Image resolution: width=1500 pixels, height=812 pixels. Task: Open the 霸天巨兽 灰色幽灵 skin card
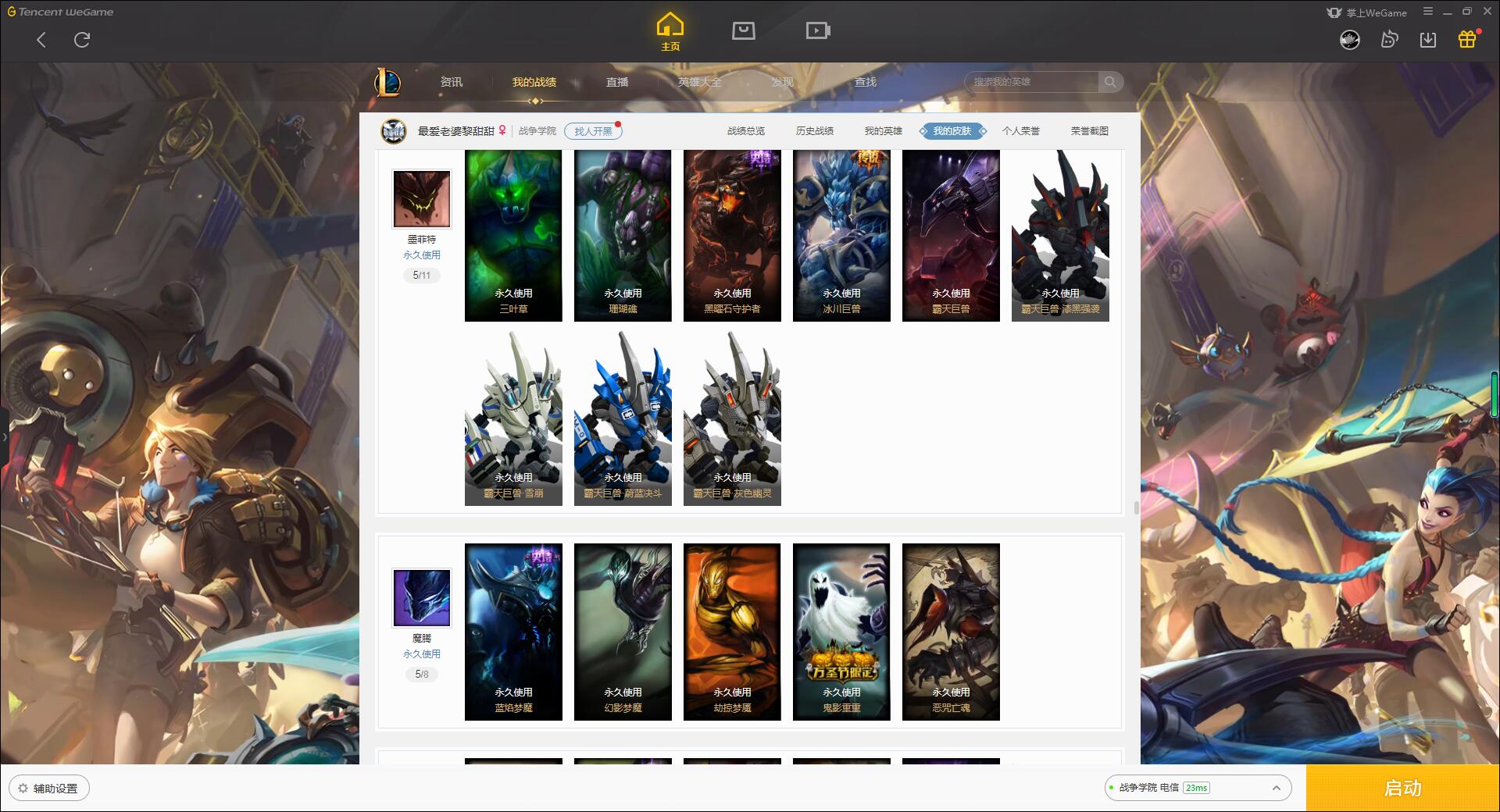coord(732,418)
